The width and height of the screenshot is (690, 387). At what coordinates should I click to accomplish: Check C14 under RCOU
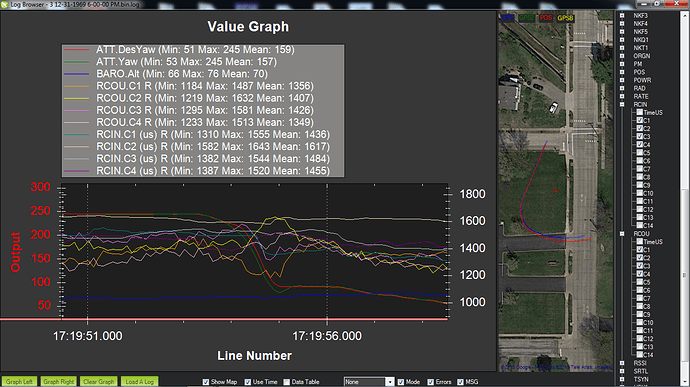point(640,355)
